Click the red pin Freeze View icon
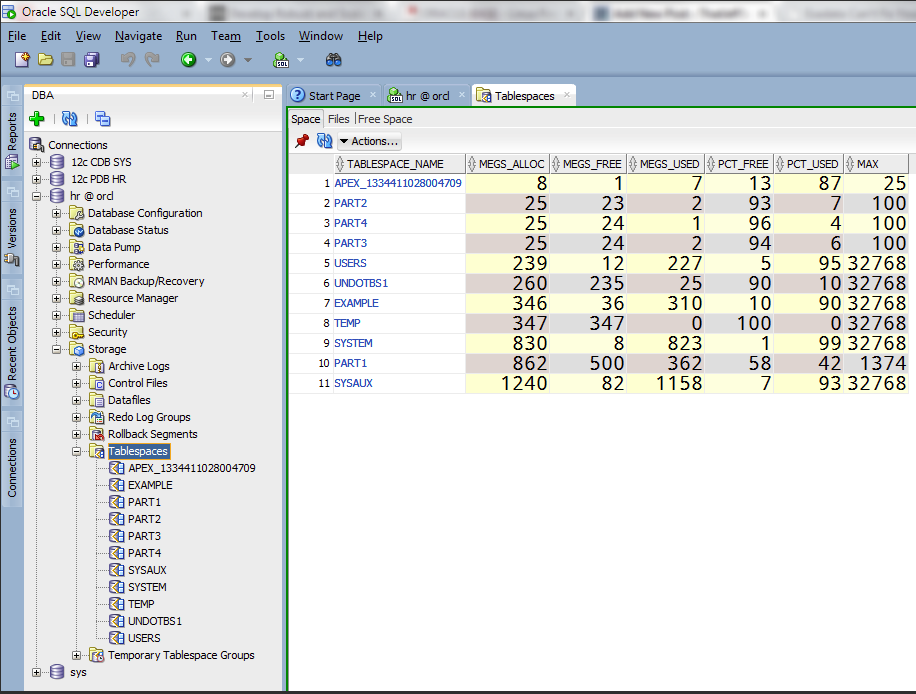 click(x=302, y=141)
